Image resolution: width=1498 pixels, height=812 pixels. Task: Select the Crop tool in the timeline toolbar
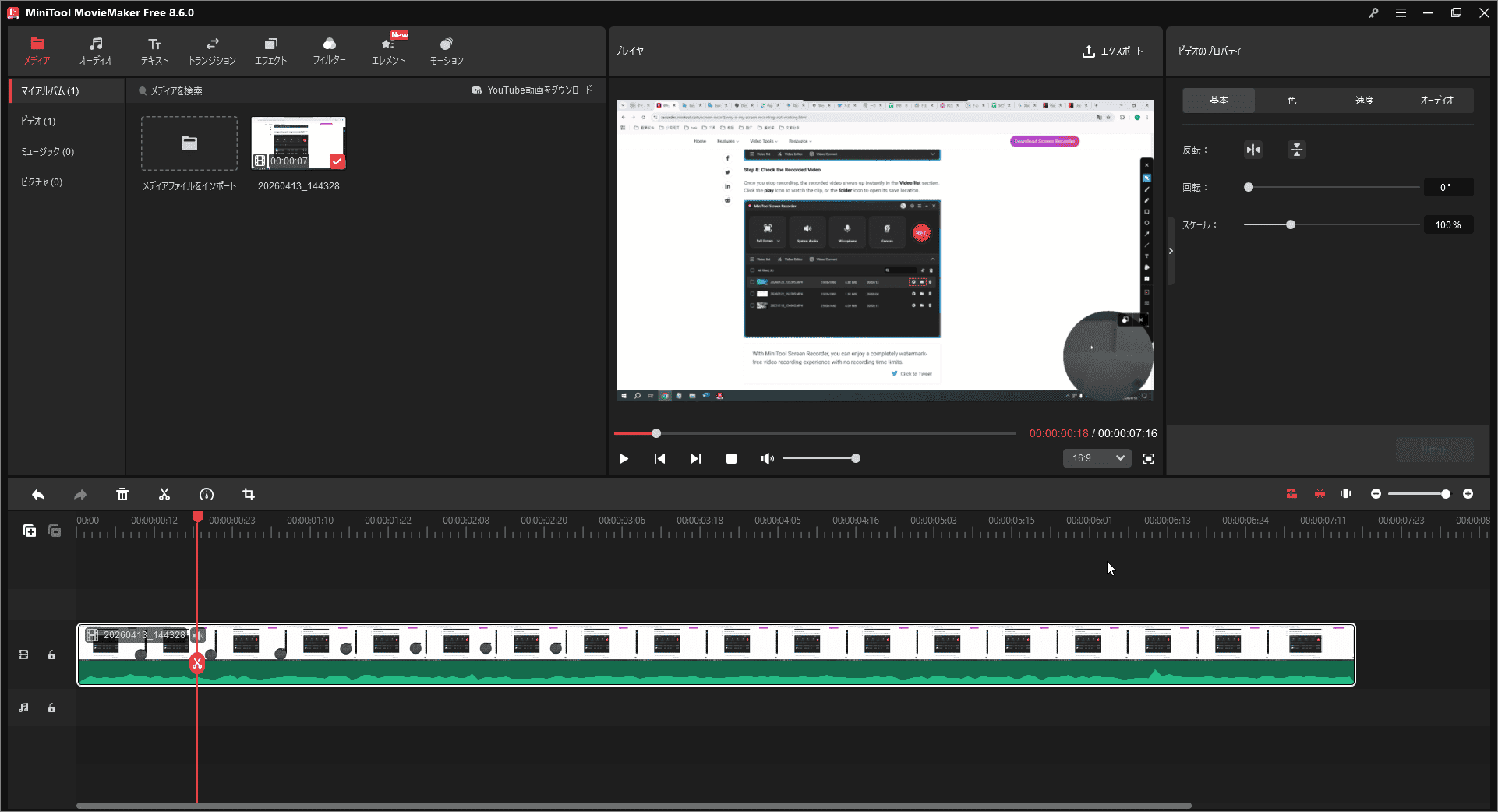tap(248, 494)
